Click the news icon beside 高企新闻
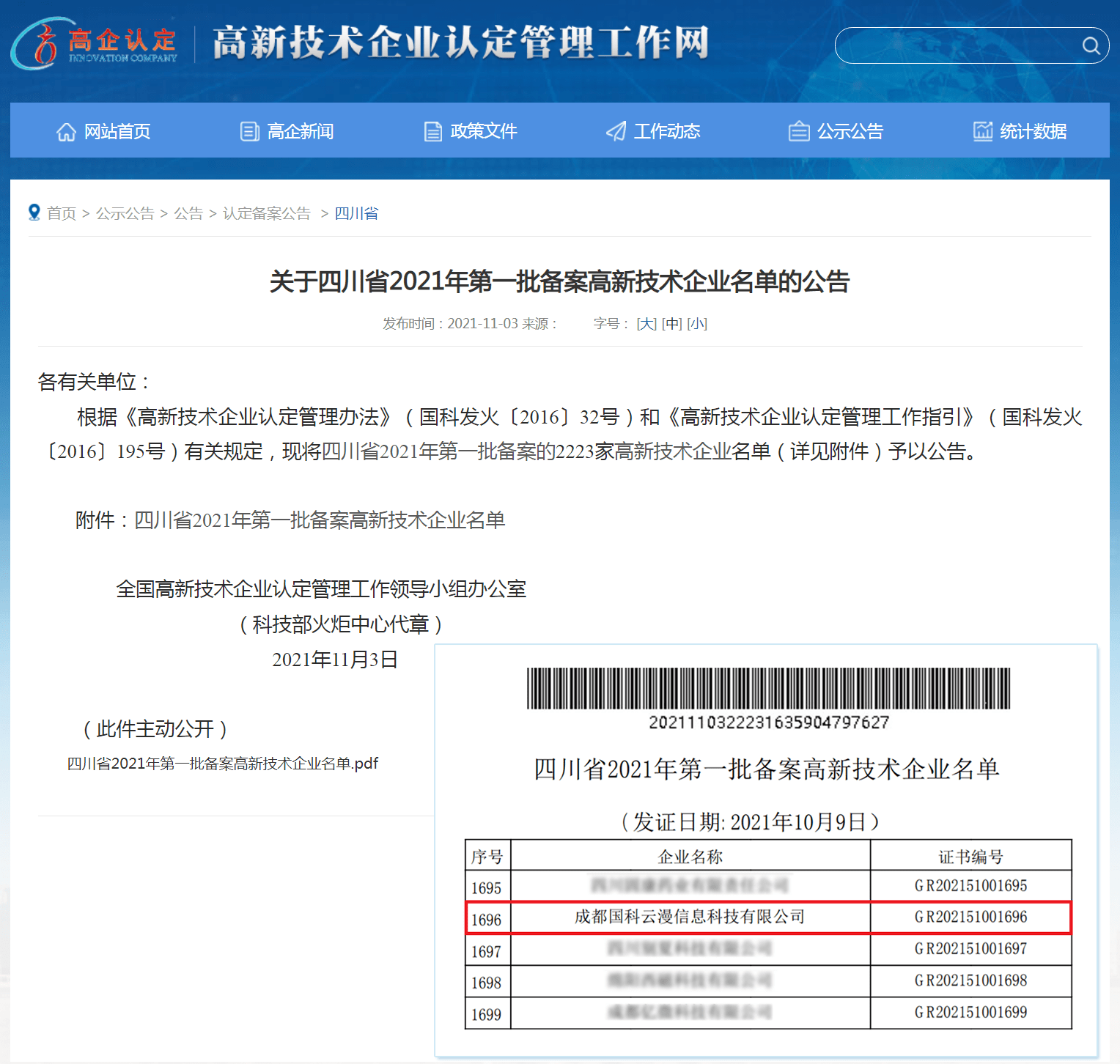The image size is (1120, 1064). pos(250,132)
